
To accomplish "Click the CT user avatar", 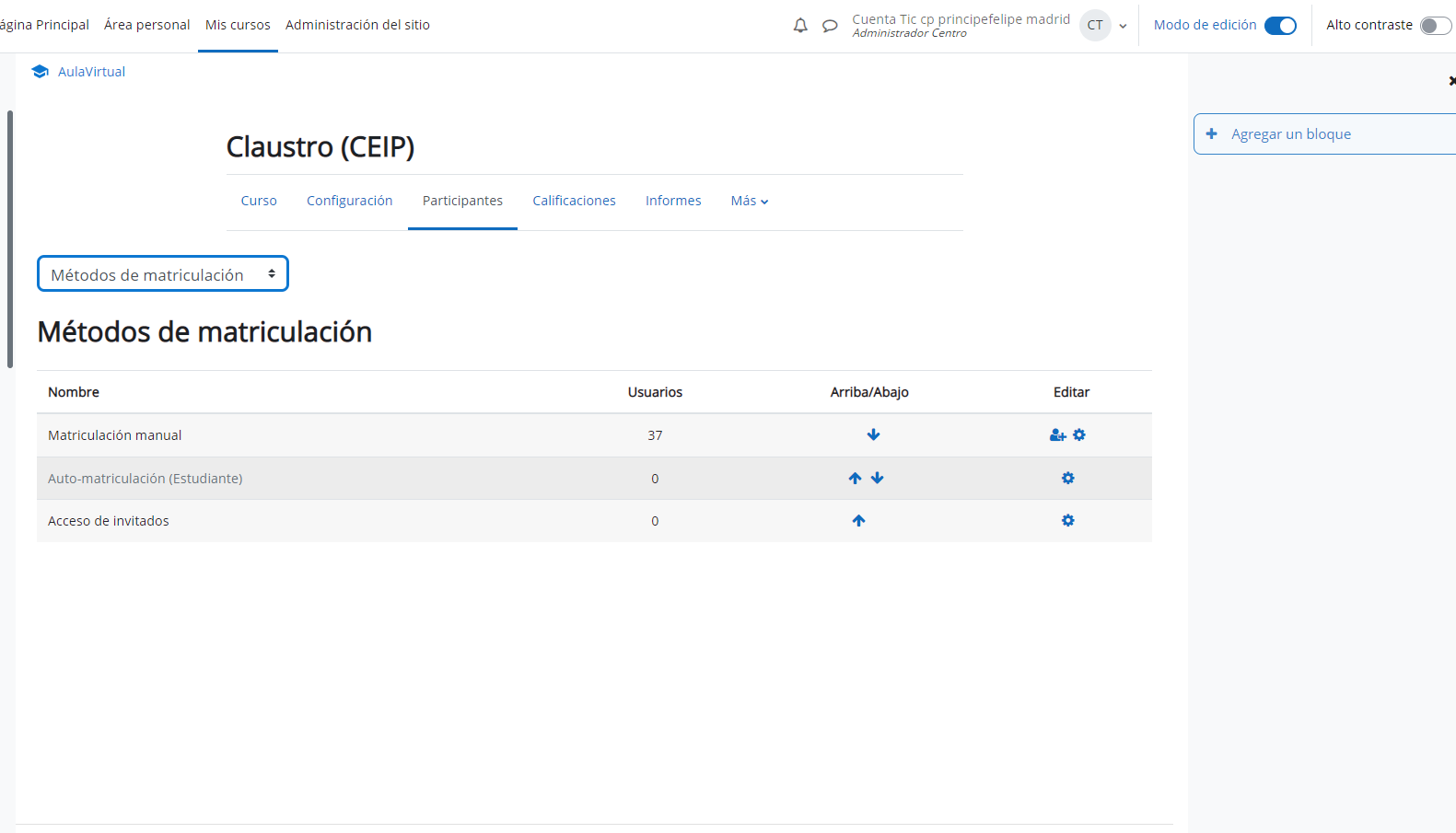I will tap(1095, 26).
